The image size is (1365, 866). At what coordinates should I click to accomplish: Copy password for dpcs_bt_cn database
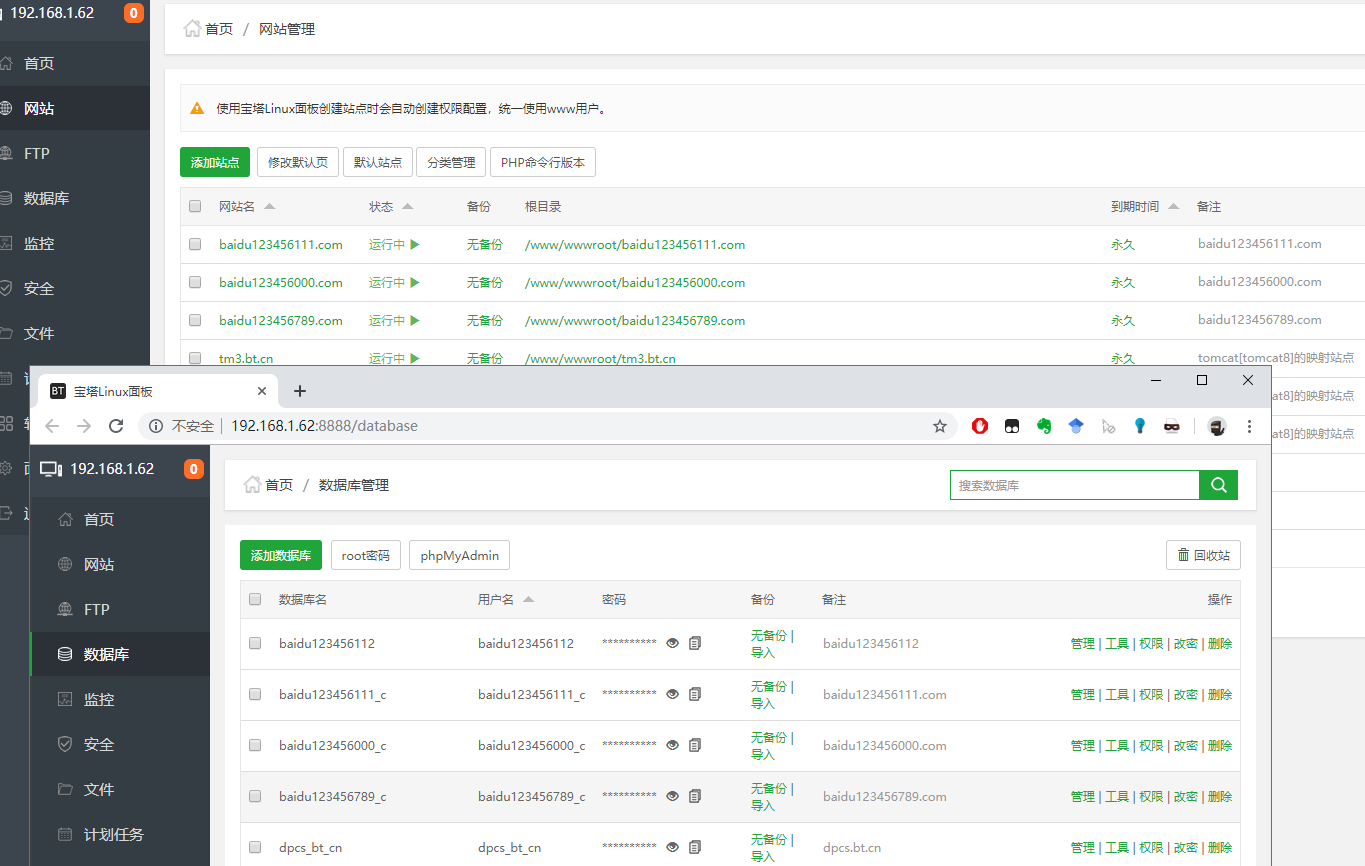pyautogui.click(x=695, y=847)
